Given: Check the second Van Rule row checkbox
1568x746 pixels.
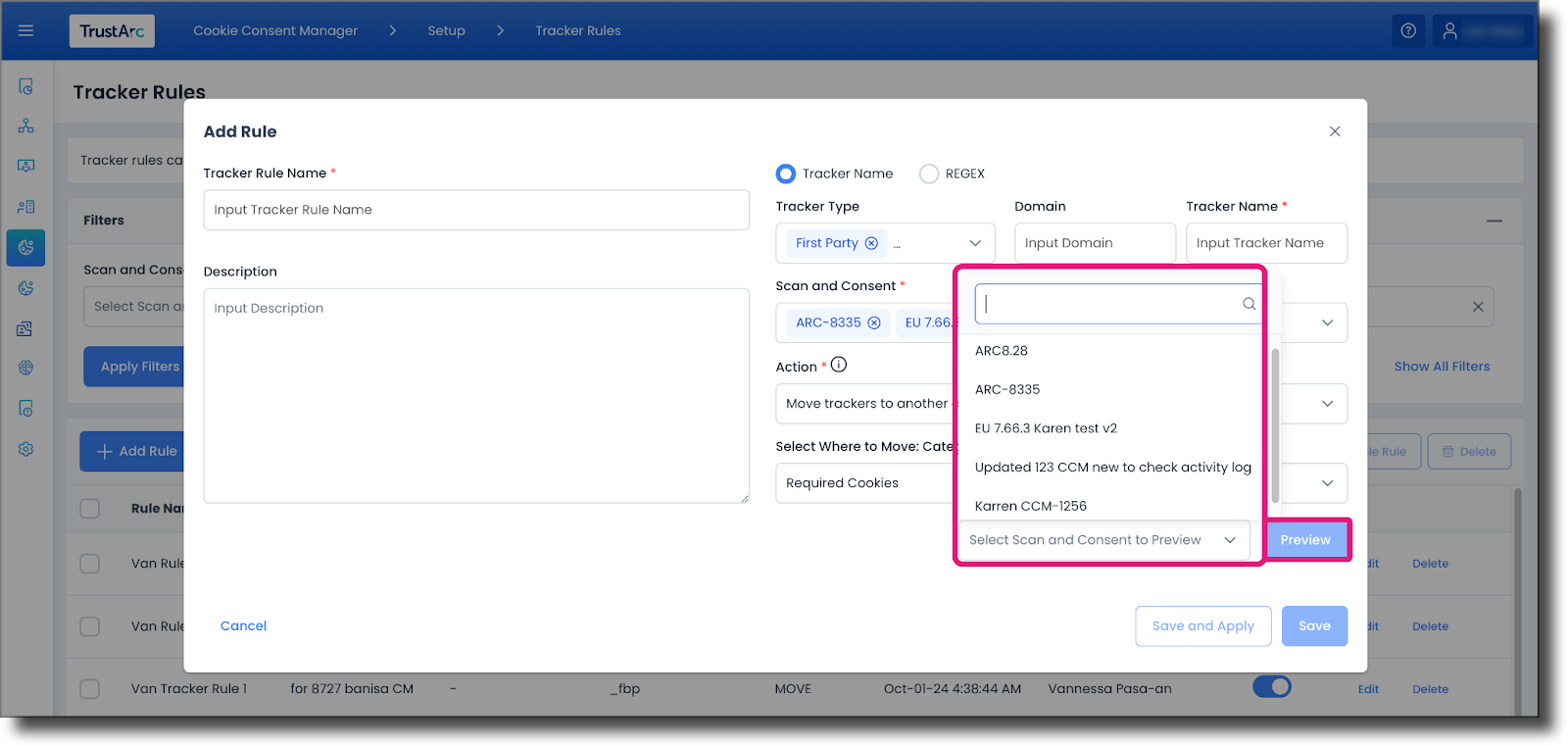Looking at the screenshot, I should 90,626.
